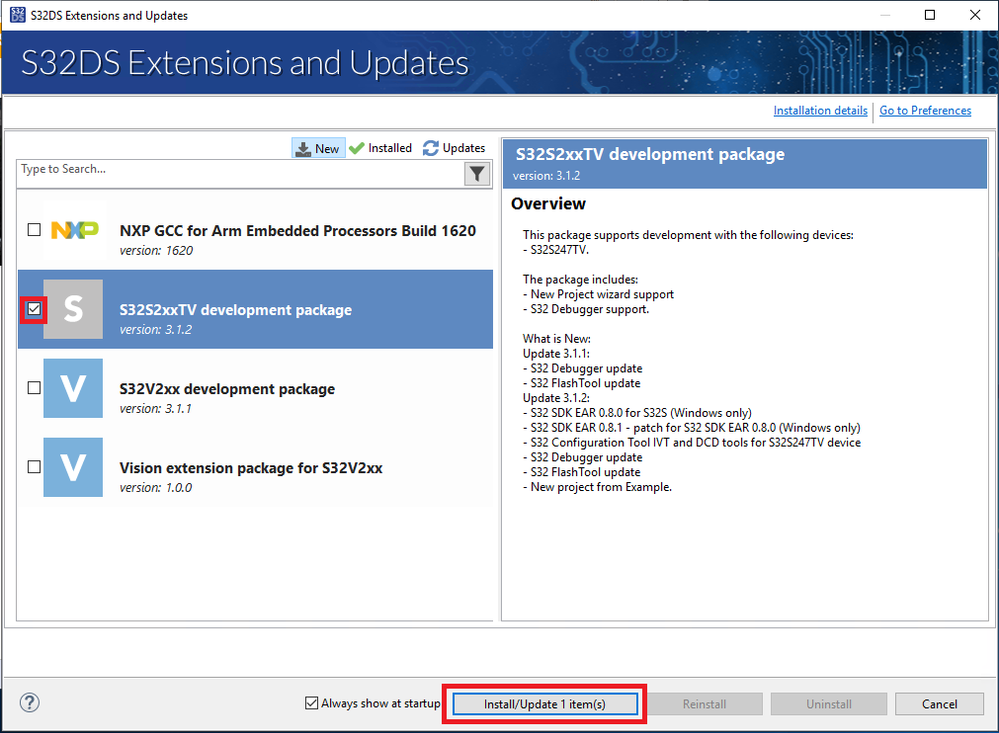
Task: Open help via question mark icon
Action: pos(30,702)
